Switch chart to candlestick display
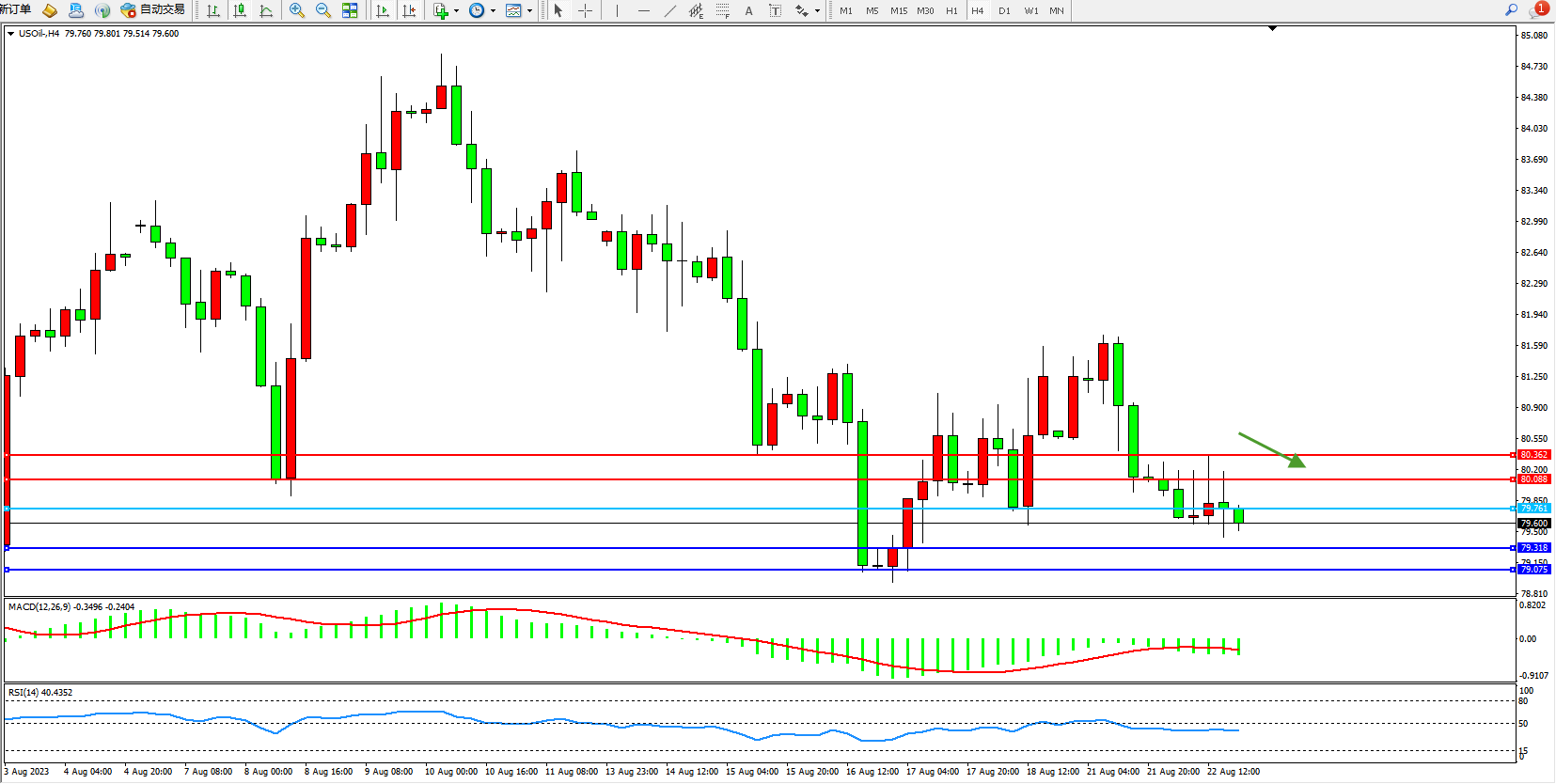Image resolution: width=1556 pixels, height=784 pixels. pyautogui.click(x=240, y=10)
